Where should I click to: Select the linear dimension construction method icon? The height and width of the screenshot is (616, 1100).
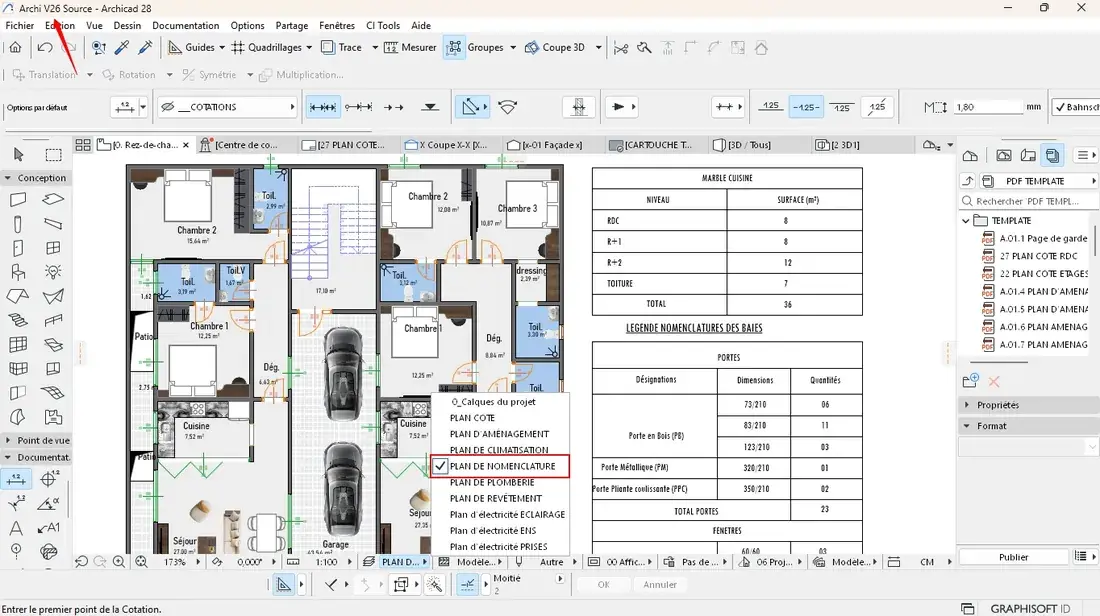[x=323, y=107]
